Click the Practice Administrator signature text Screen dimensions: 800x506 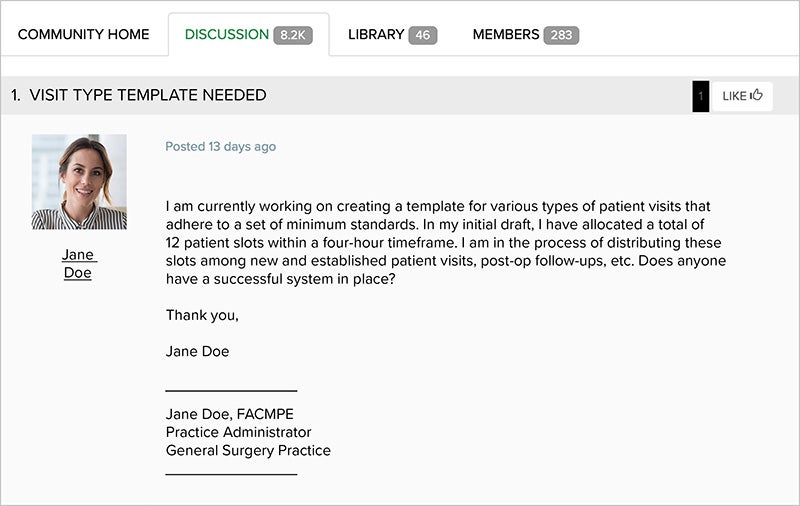(239, 433)
